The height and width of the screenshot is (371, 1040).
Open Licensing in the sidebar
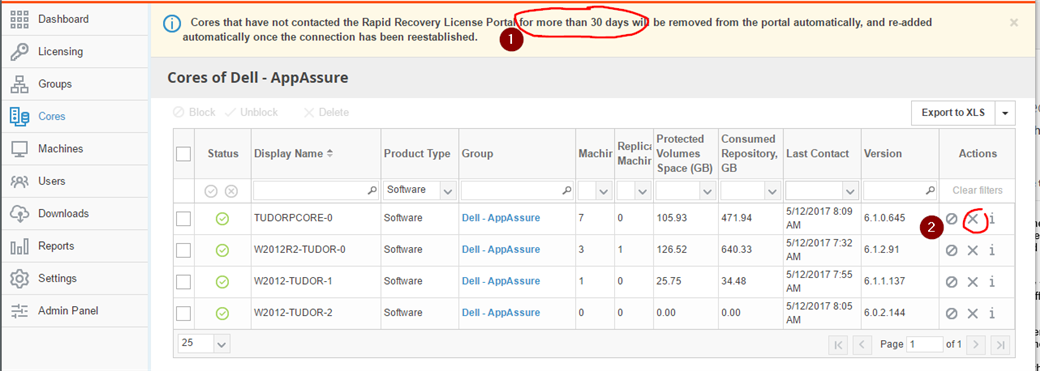pos(60,52)
